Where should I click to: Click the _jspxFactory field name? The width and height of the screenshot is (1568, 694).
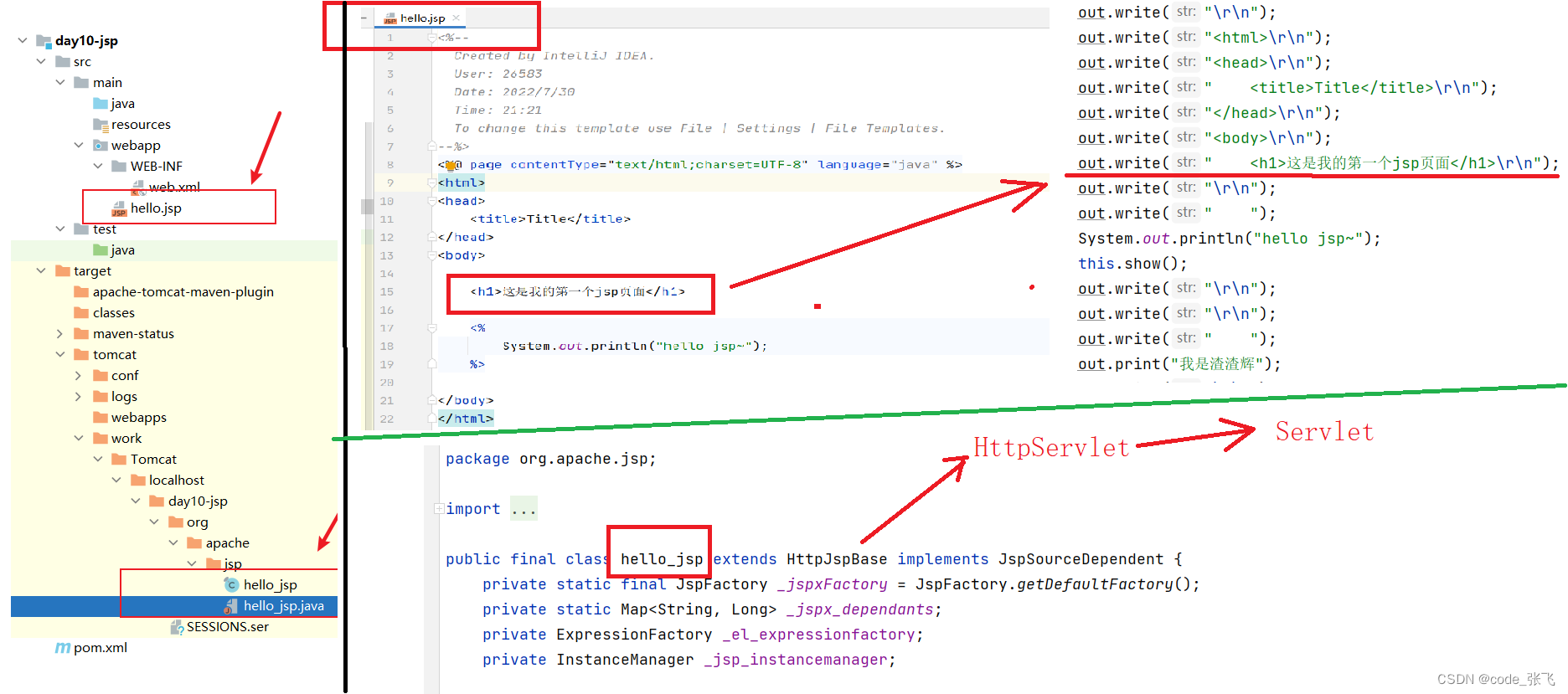coord(832,584)
